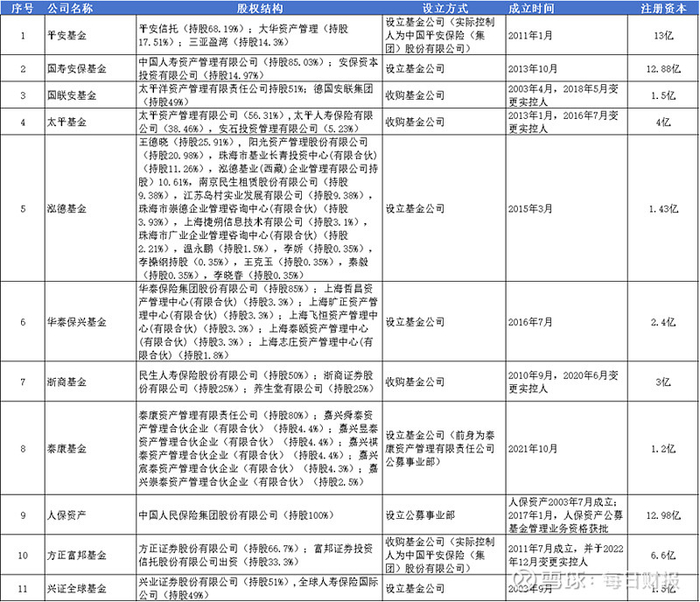
Task: Select the 太平基金 company cell
Action: pos(91,121)
